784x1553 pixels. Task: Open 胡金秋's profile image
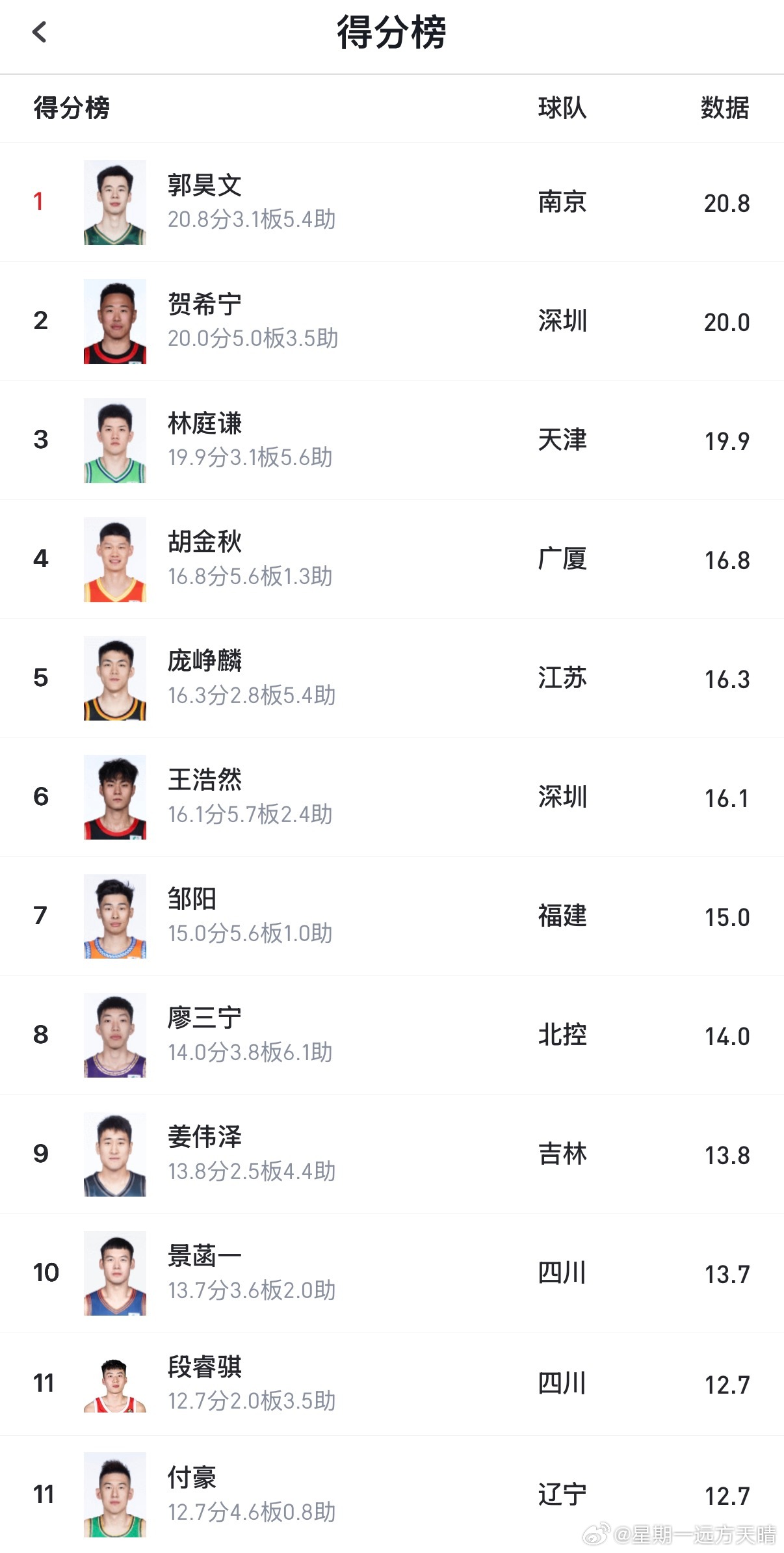point(115,559)
